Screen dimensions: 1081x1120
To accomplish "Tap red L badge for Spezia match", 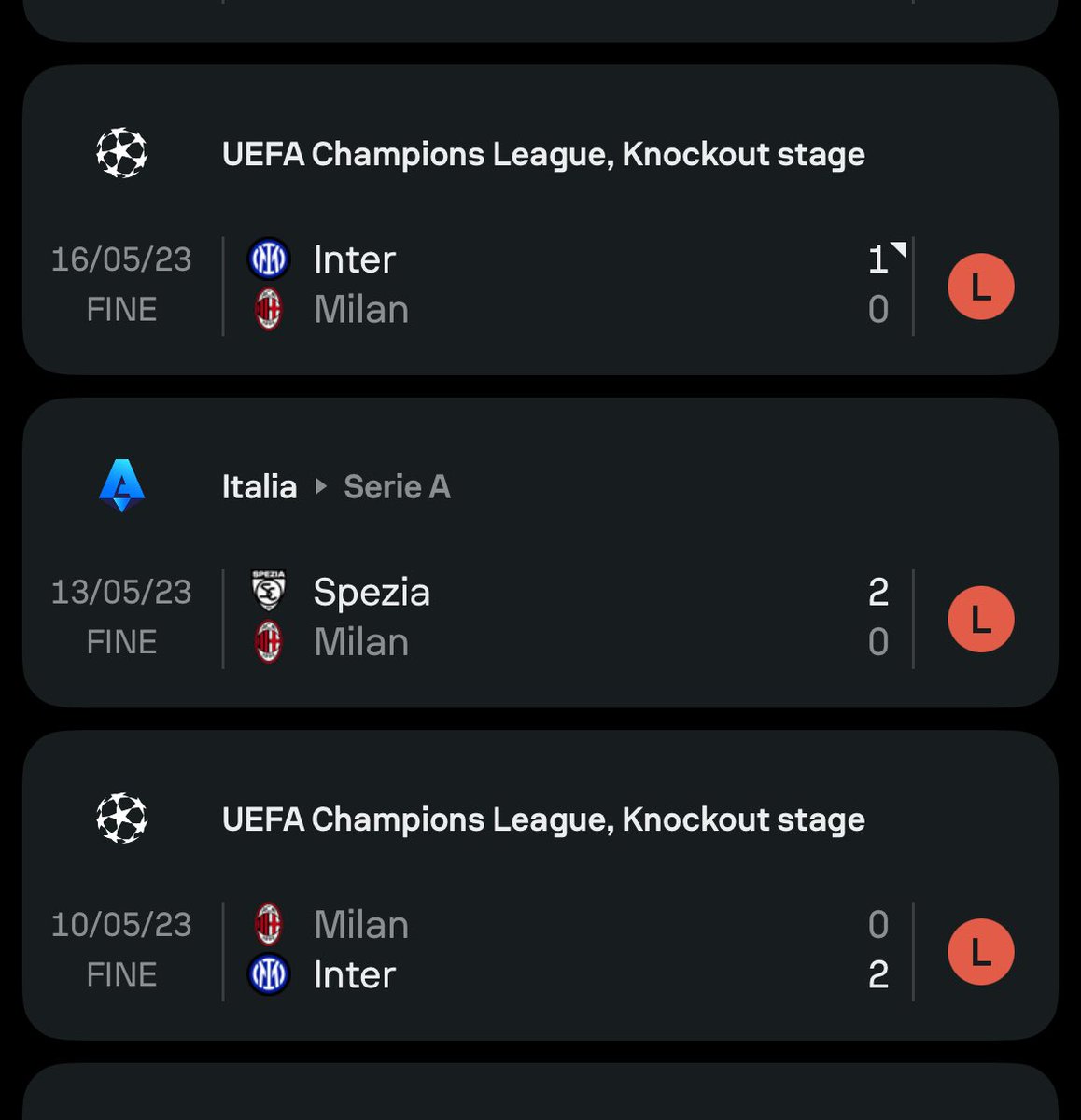I will [981, 619].
